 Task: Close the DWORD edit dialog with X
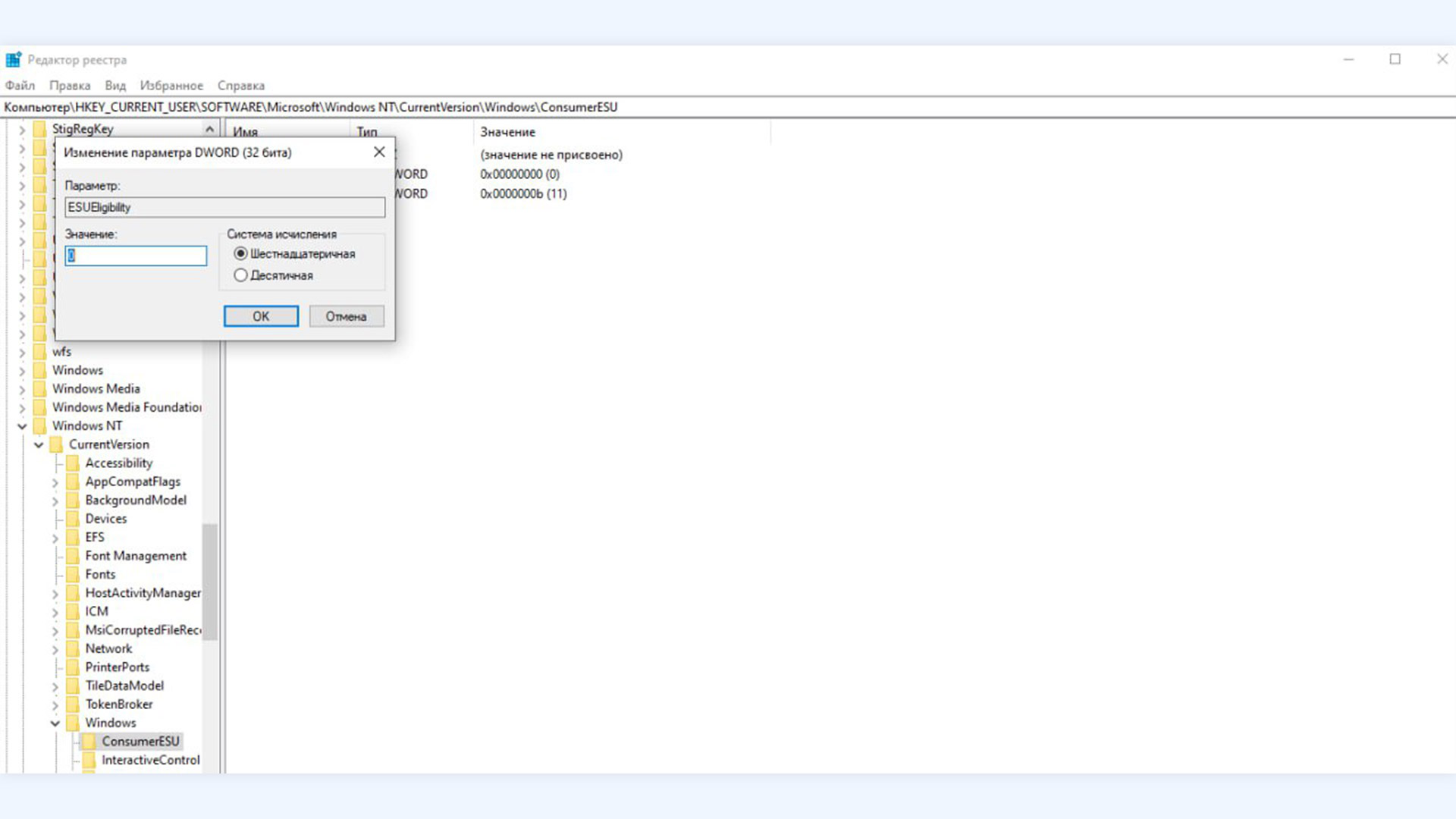pos(379,152)
